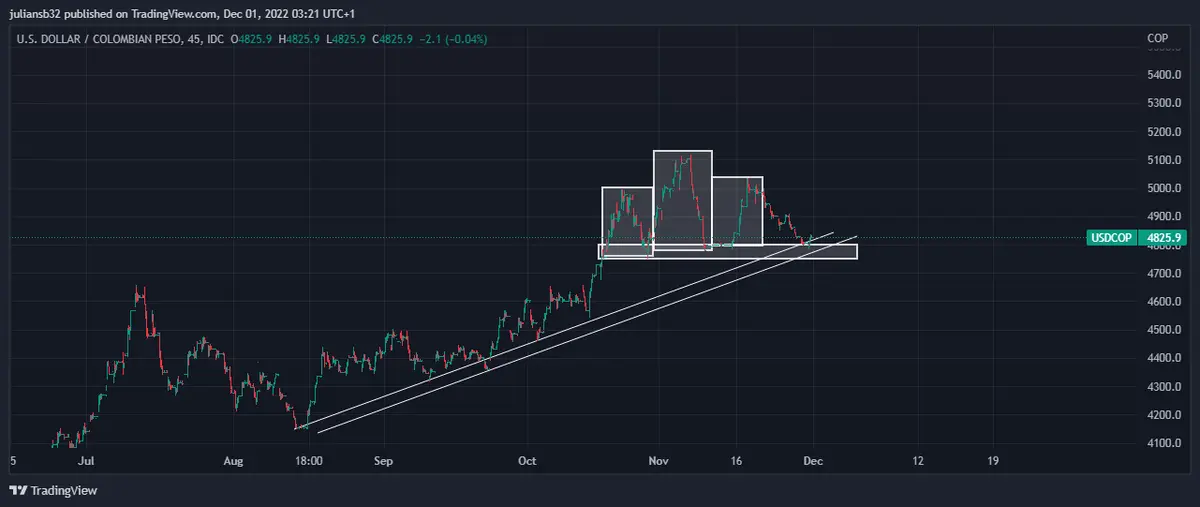Image resolution: width=1200 pixels, height=507 pixels.
Task: Select the tallest head rectangle drawing
Action: [683, 151]
